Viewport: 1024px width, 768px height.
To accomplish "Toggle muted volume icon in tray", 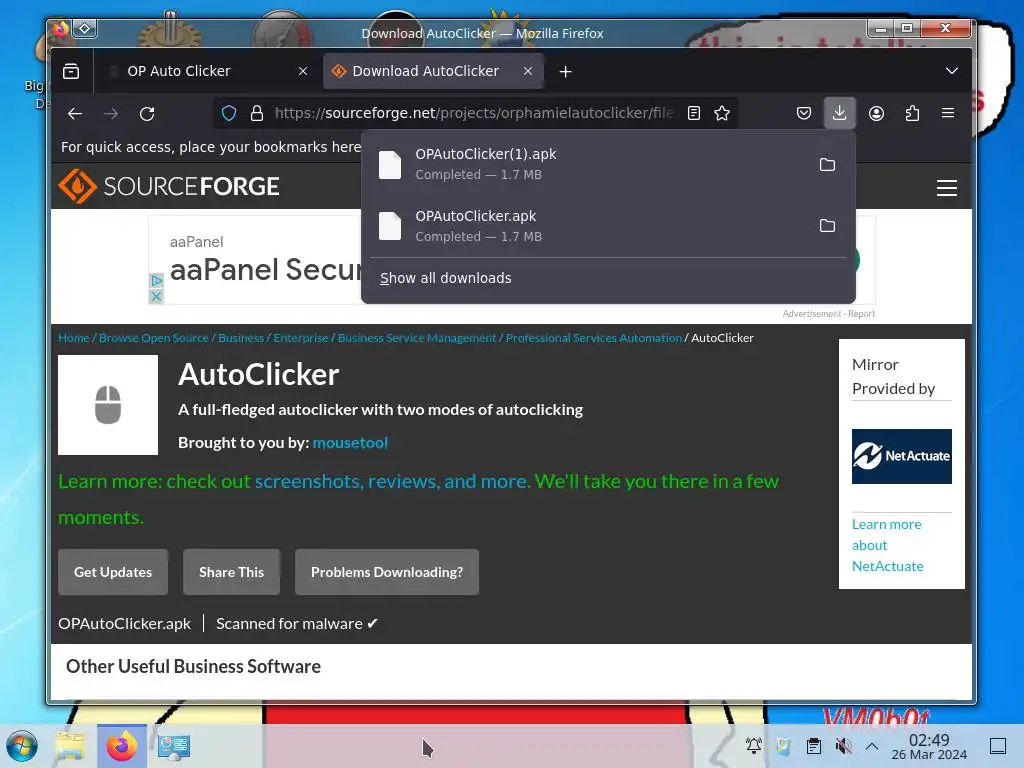I will (x=843, y=745).
